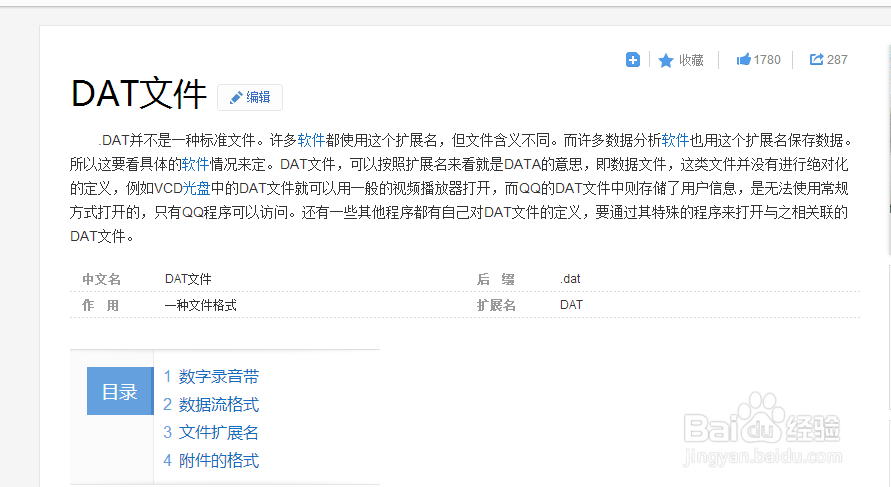
Task: Click the blue 目录 contents block
Action: click(x=120, y=391)
